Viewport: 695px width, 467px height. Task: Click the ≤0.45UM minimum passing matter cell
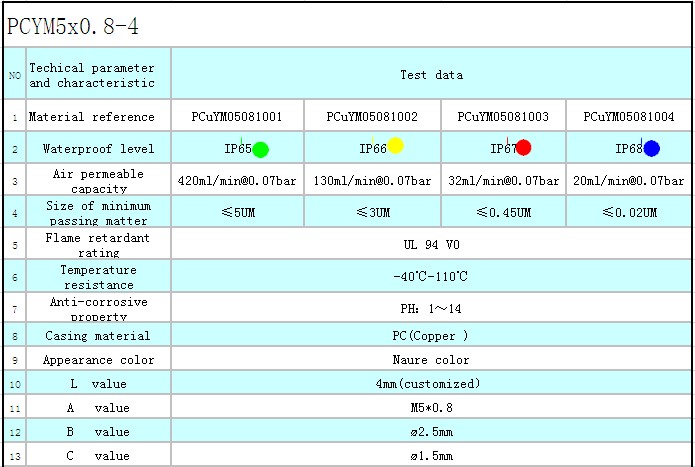coord(503,212)
